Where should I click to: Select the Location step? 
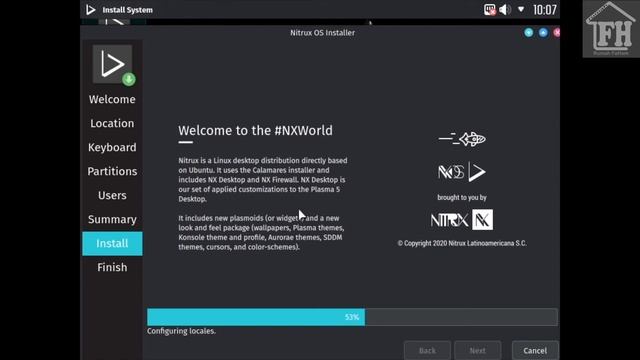[112, 123]
